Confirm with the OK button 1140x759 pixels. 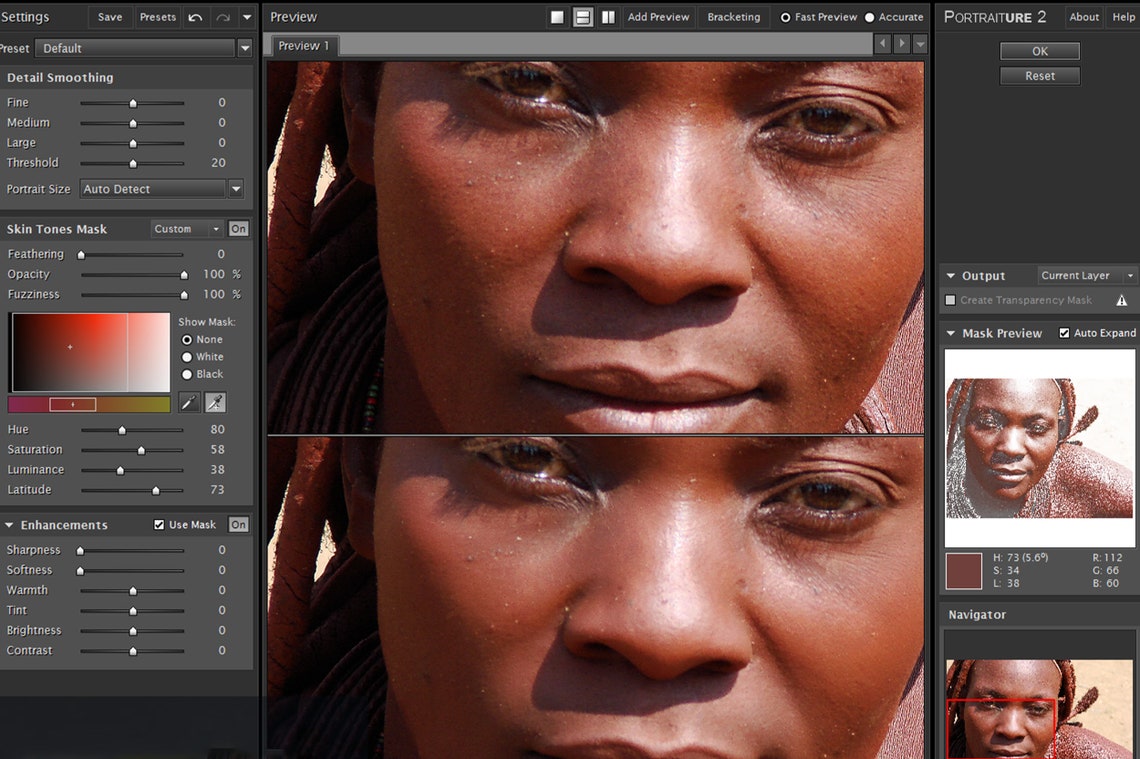click(x=1040, y=52)
